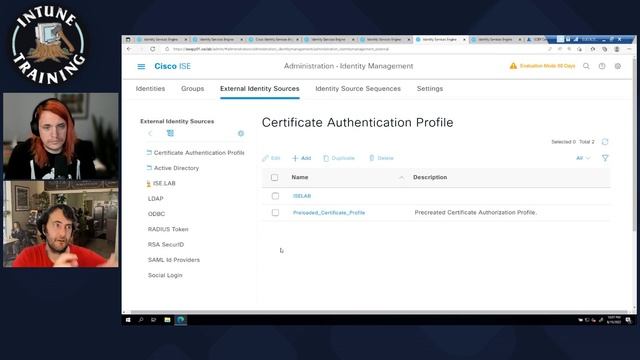Open the Windows taskbar search icon
640x360 pixels.
click(141, 320)
